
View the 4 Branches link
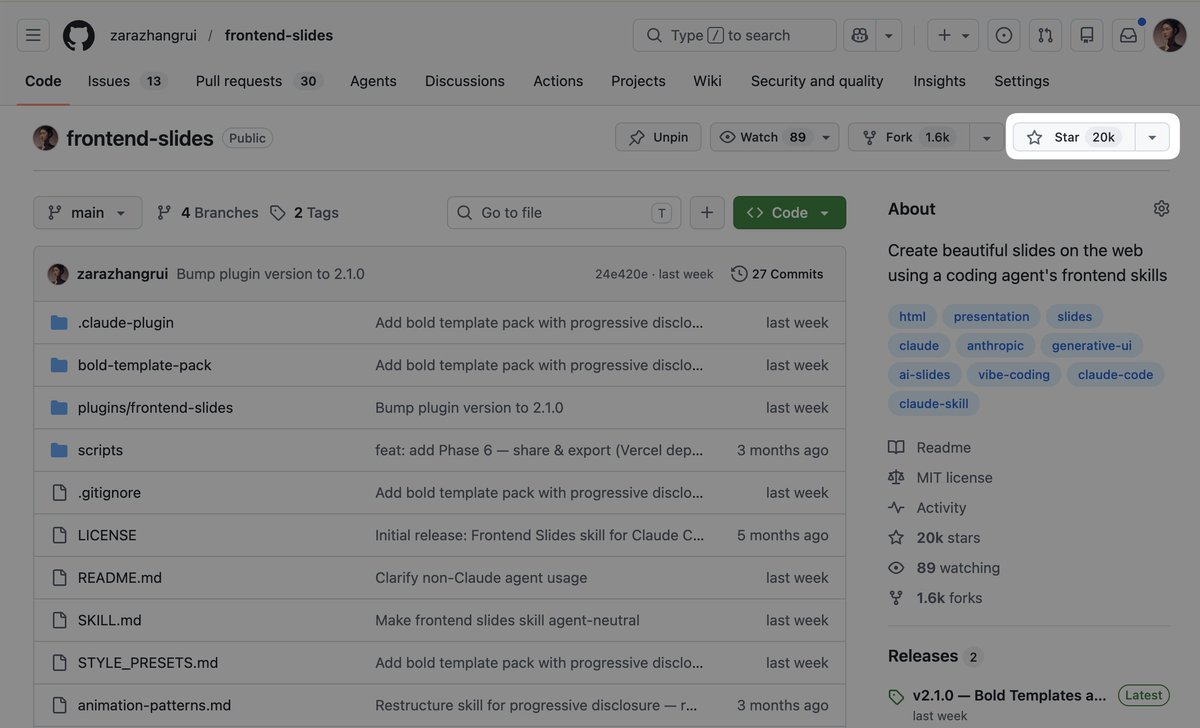tap(208, 212)
